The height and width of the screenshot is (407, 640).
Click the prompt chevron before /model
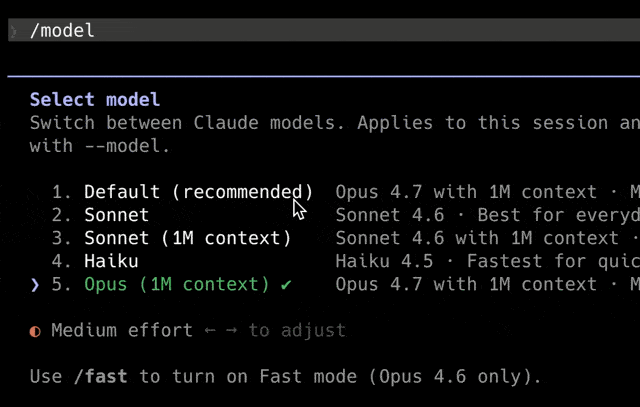(13, 31)
